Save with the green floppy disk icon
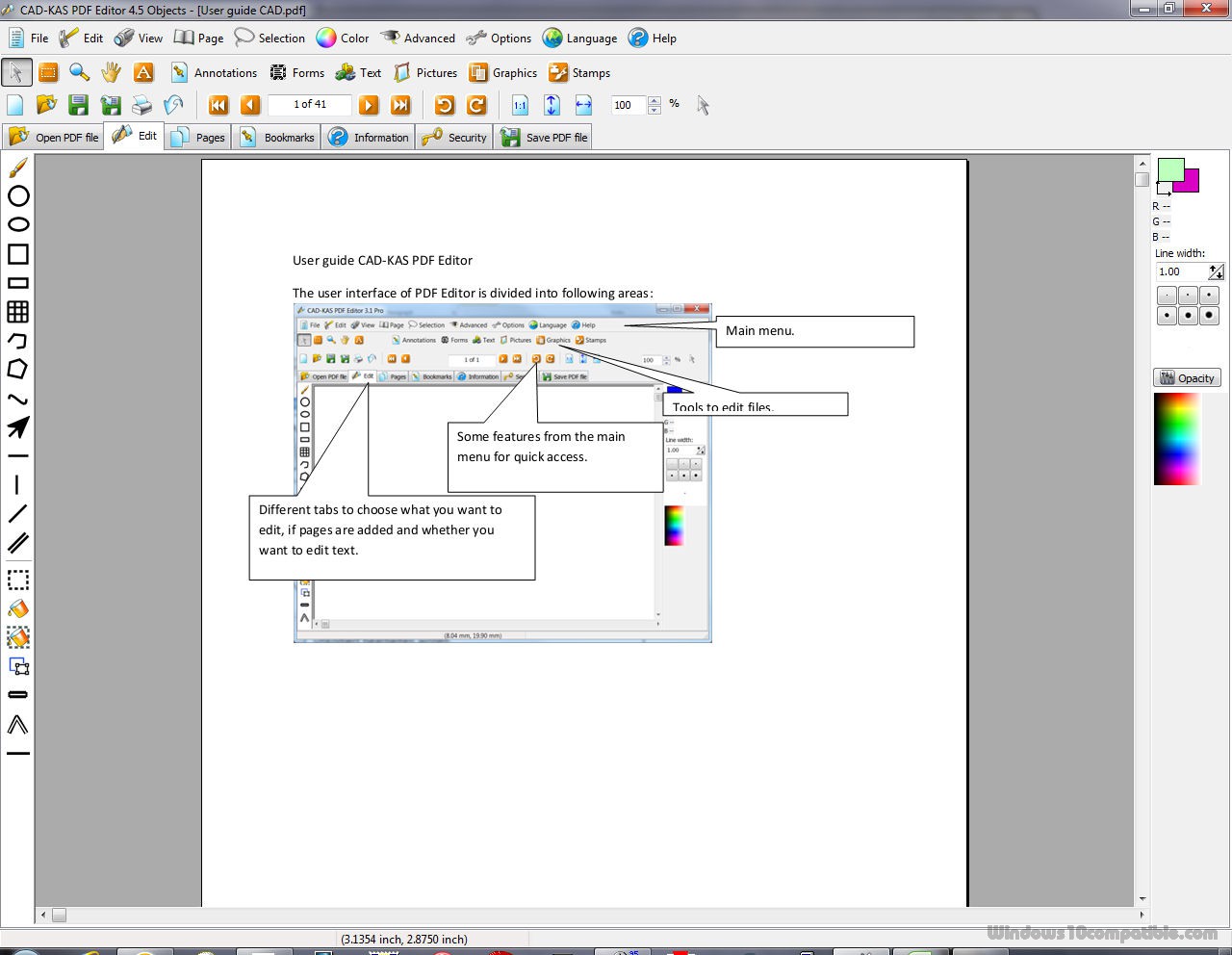This screenshot has height=955, width=1232. coord(79,105)
